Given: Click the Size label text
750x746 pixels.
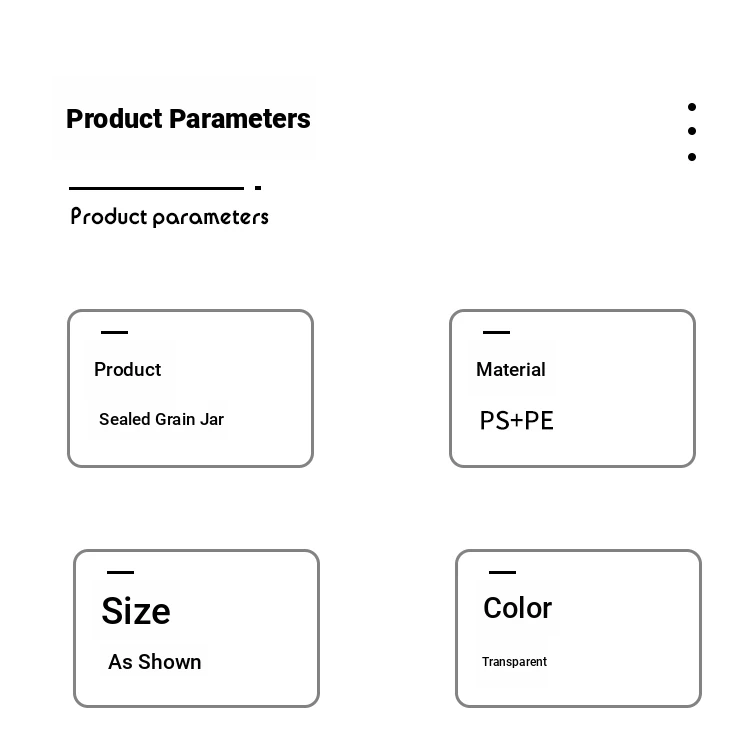Looking at the screenshot, I should coord(136,611).
